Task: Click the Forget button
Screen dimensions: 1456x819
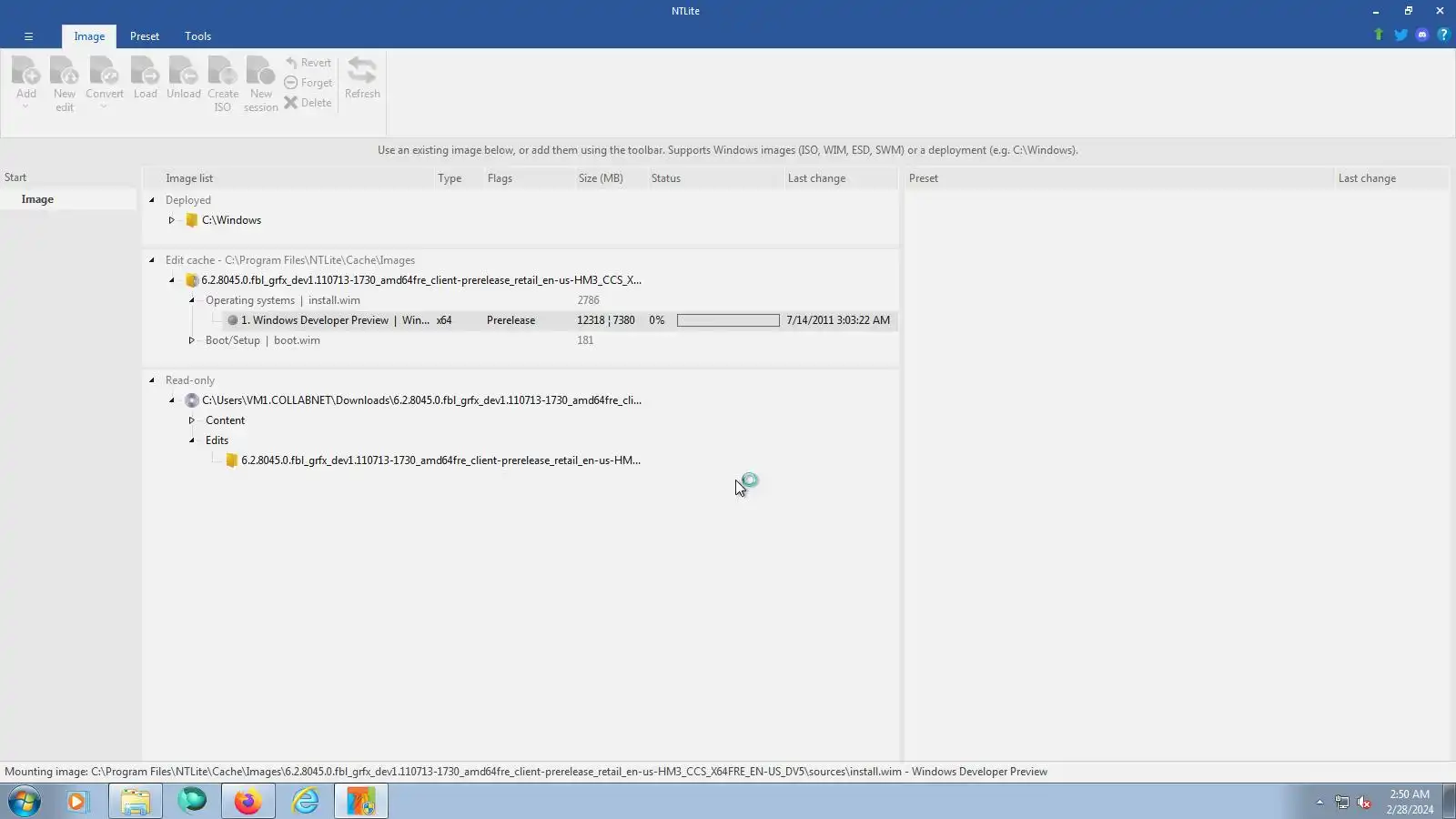Action: coord(308,83)
